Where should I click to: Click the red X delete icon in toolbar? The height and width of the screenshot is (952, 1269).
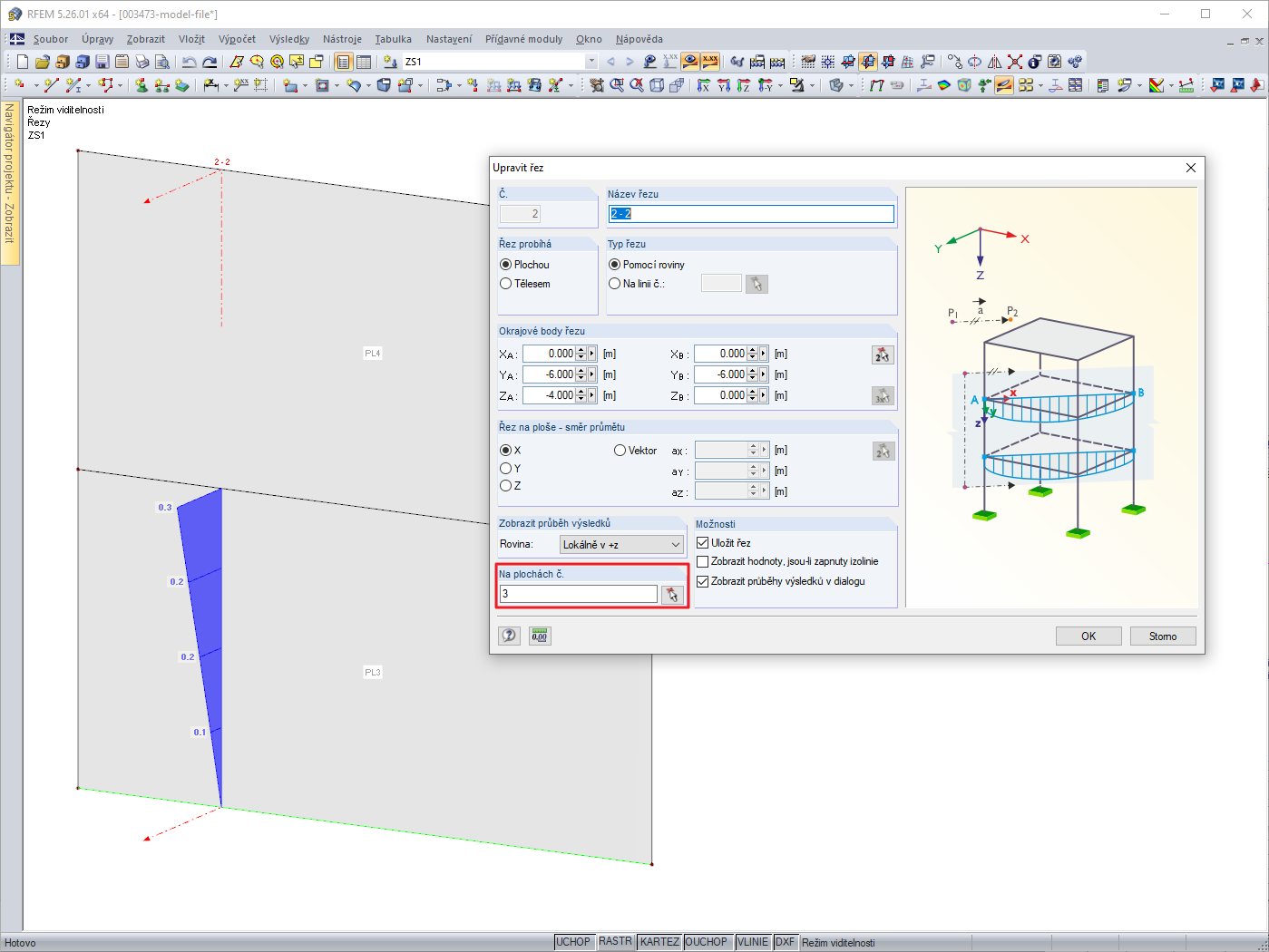[x=1015, y=62]
